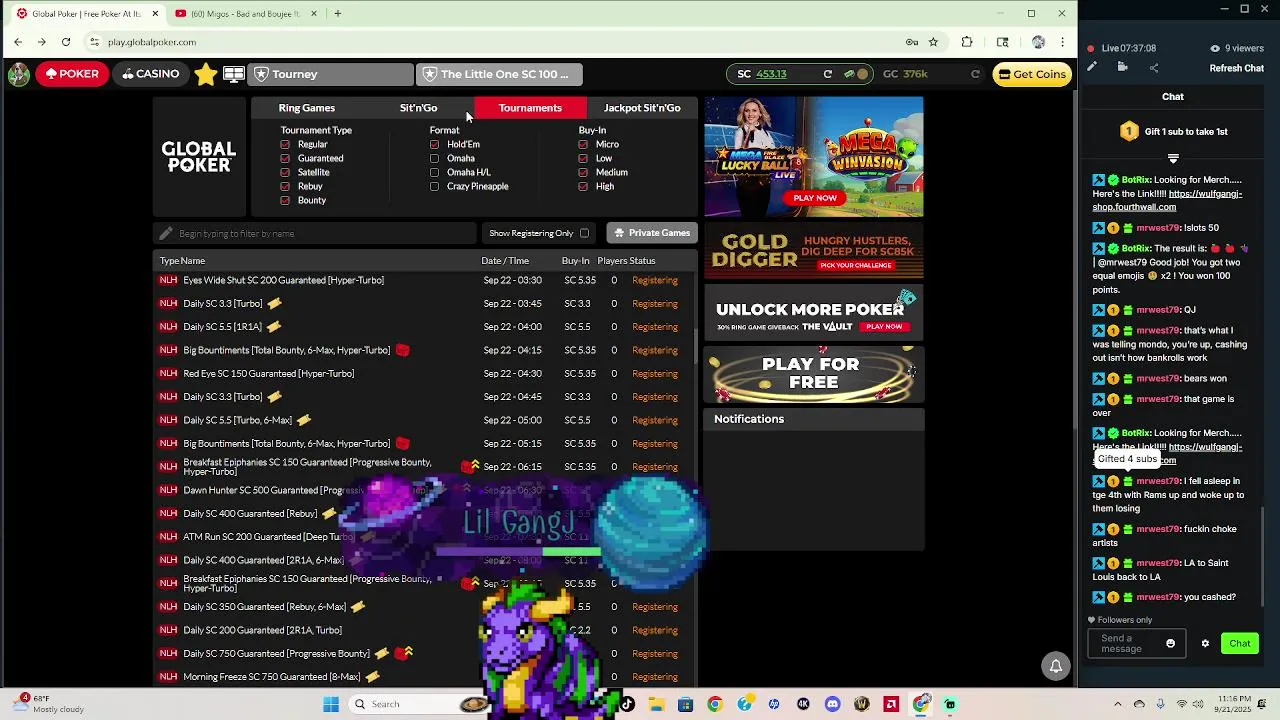Select Red Eye SC 150 Guaranteed tournament
The height and width of the screenshot is (720, 1280).
tap(423, 374)
